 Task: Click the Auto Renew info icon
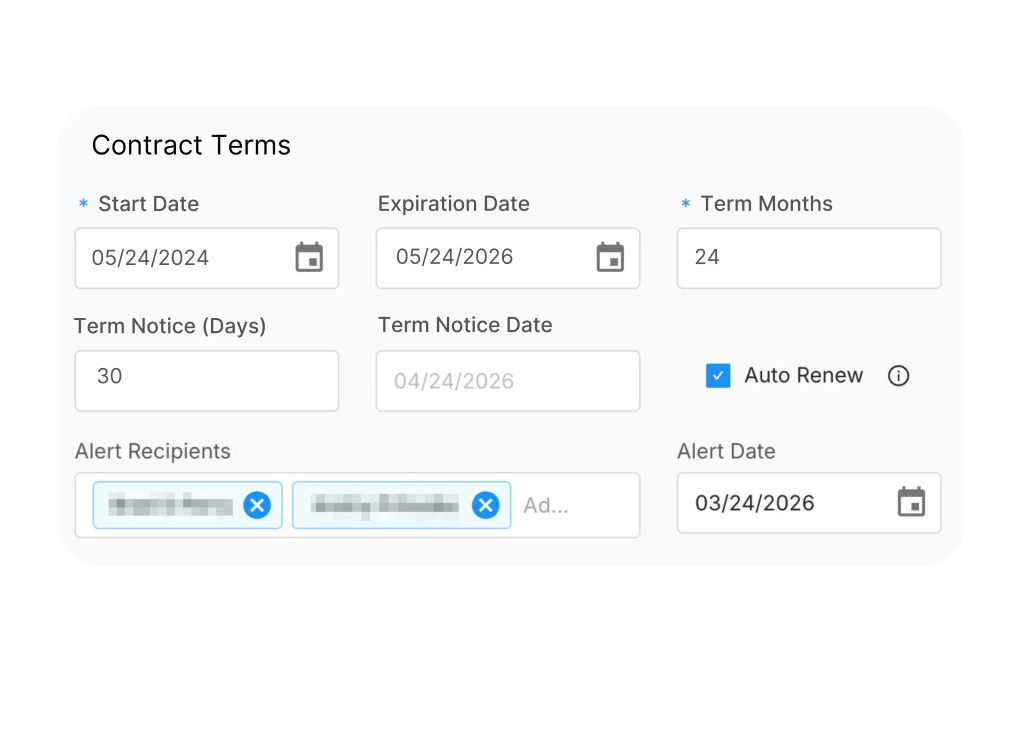point(898,376)
